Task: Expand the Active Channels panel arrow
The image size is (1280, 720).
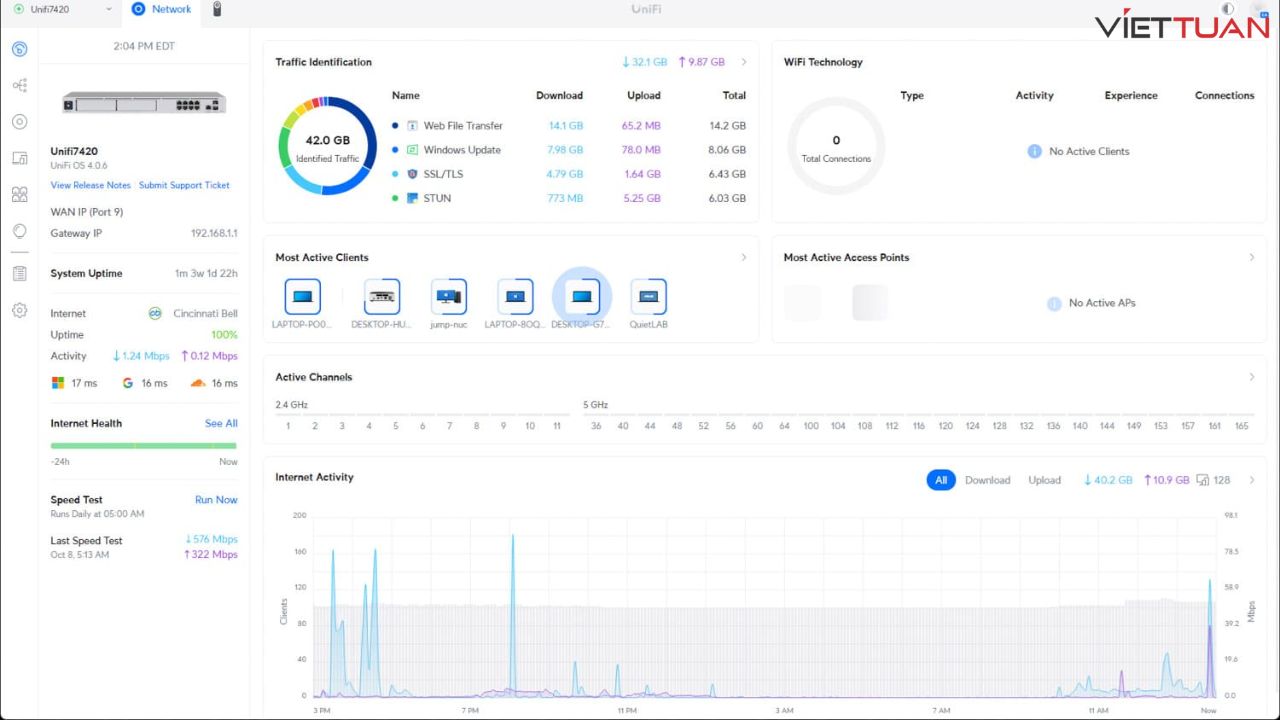Action: (1251, 377)
